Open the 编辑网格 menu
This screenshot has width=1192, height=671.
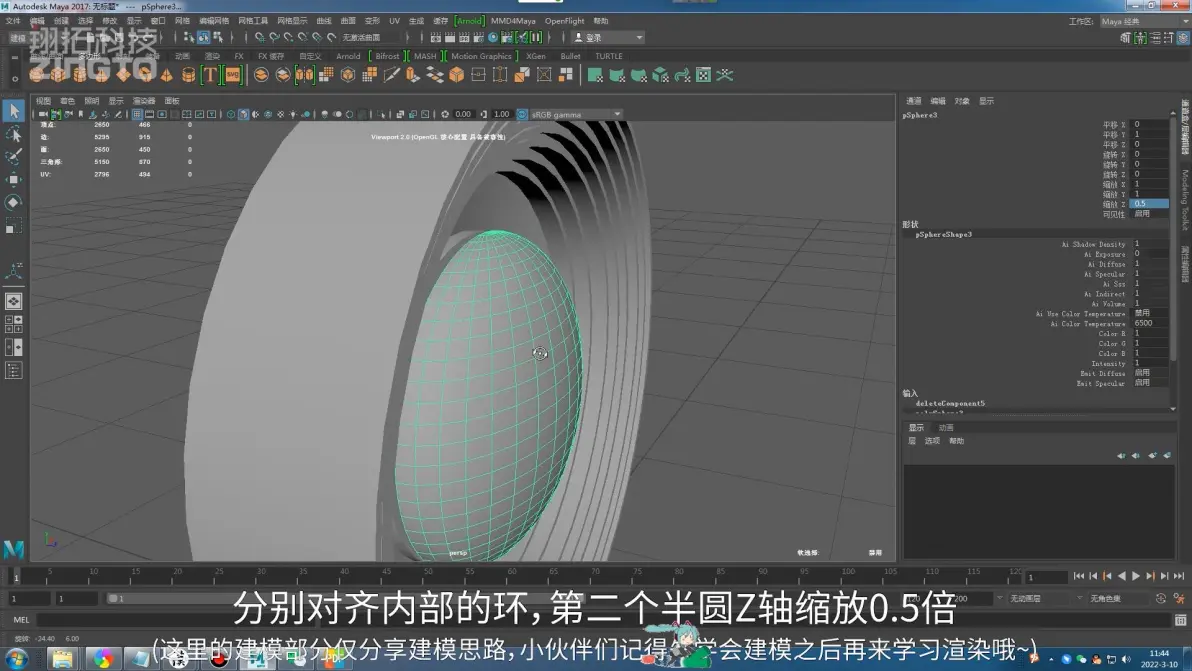214,21
